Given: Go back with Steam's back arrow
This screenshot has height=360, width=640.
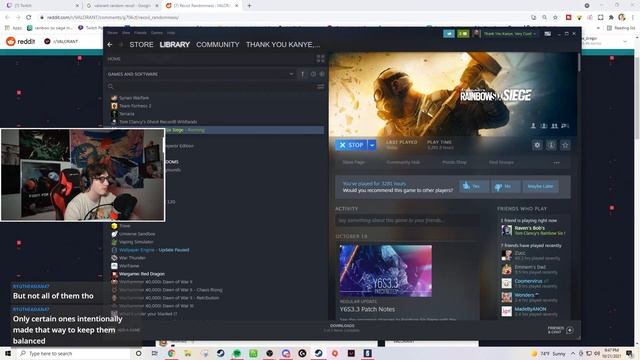Looking at the screenshot, I should (x=110, y=44).
